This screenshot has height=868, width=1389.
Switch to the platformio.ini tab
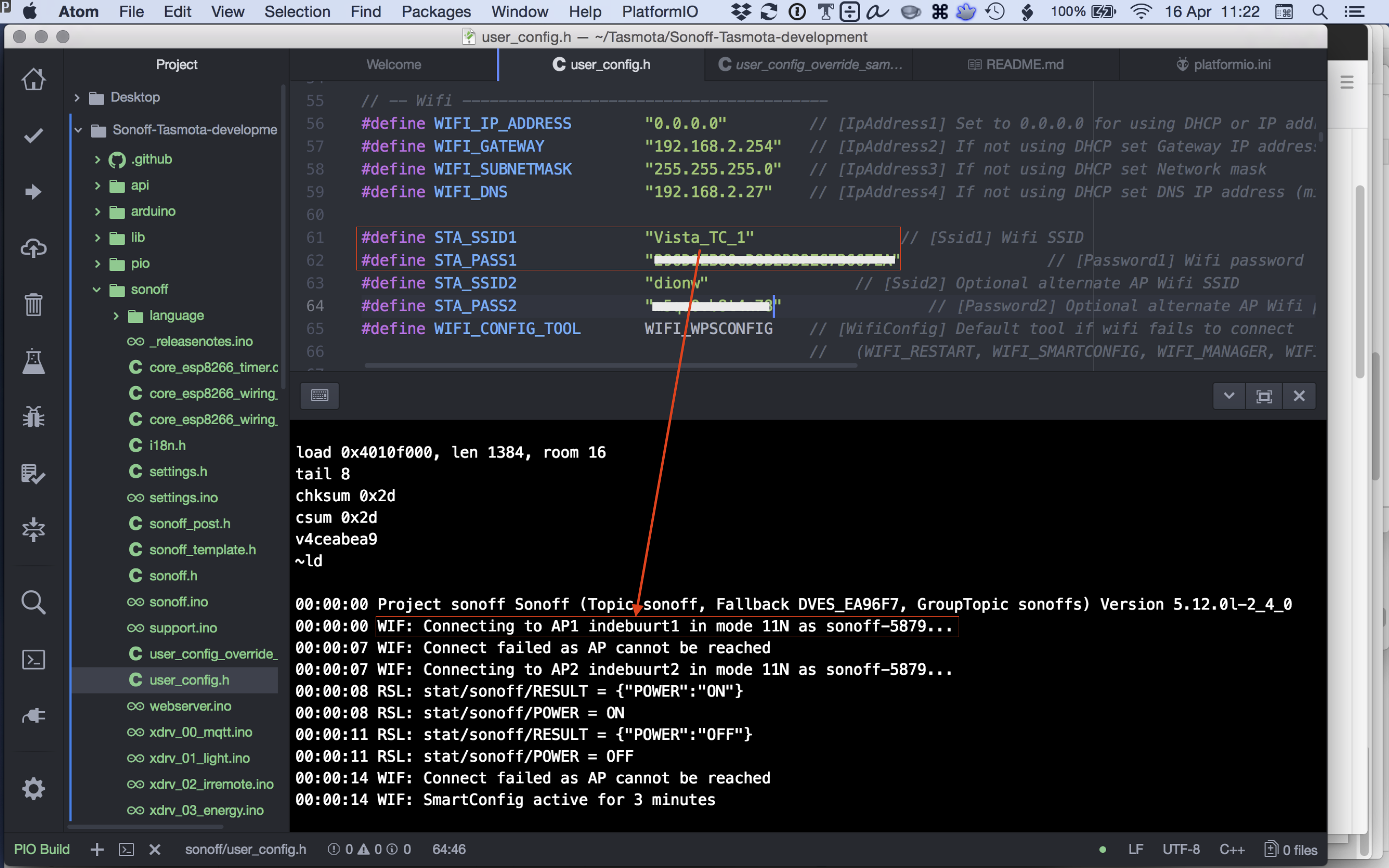(1224, 64)
